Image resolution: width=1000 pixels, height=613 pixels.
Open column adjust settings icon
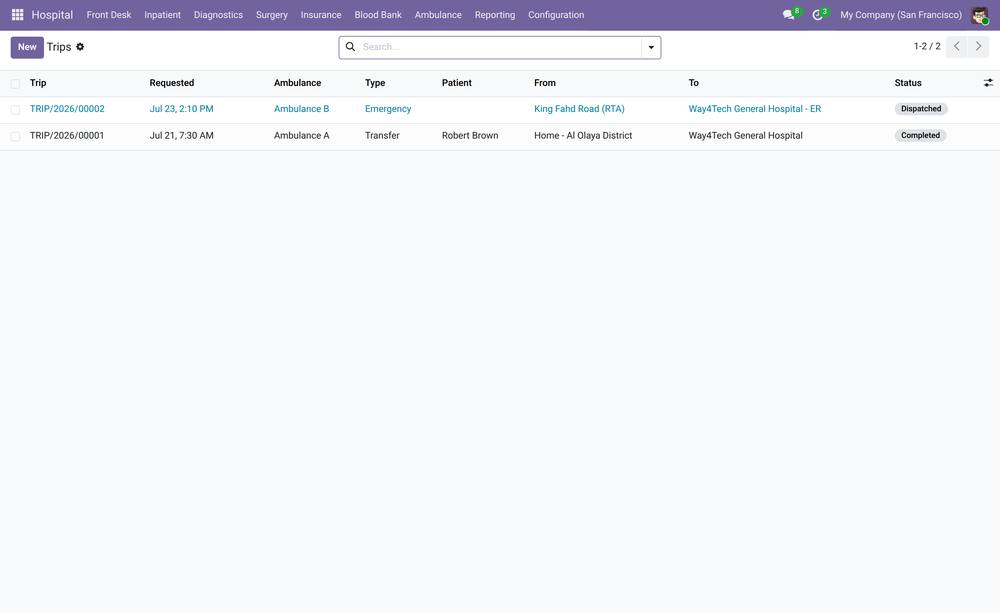click(988, 83)
